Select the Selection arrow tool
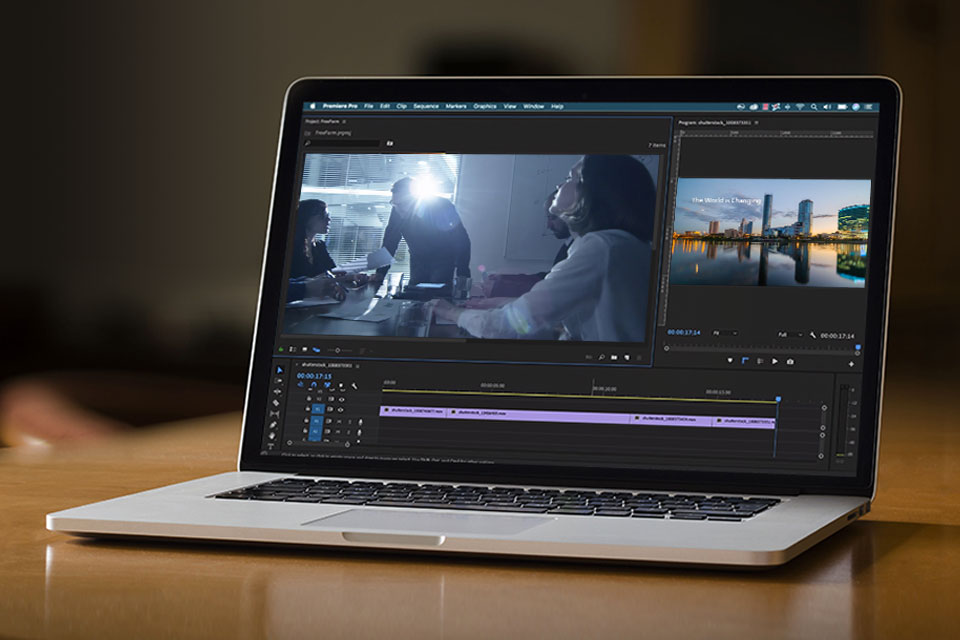This screenshot has height=640, width=960. pos(279,370)
